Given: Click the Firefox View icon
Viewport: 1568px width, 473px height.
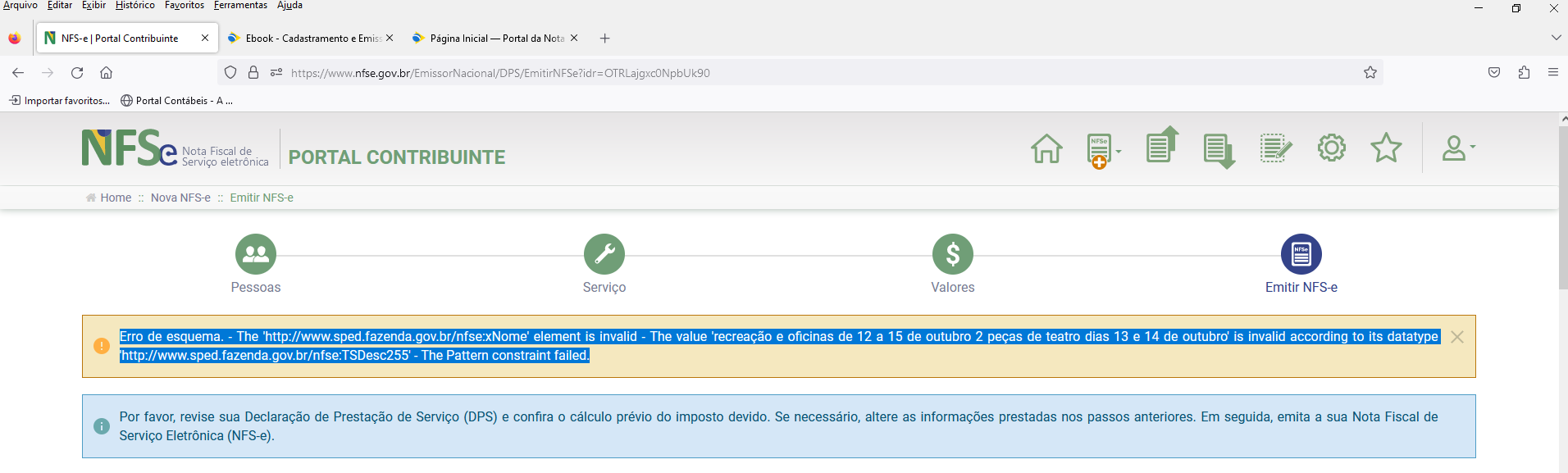Looking at the screenshot, I should [x=14, y=39].
